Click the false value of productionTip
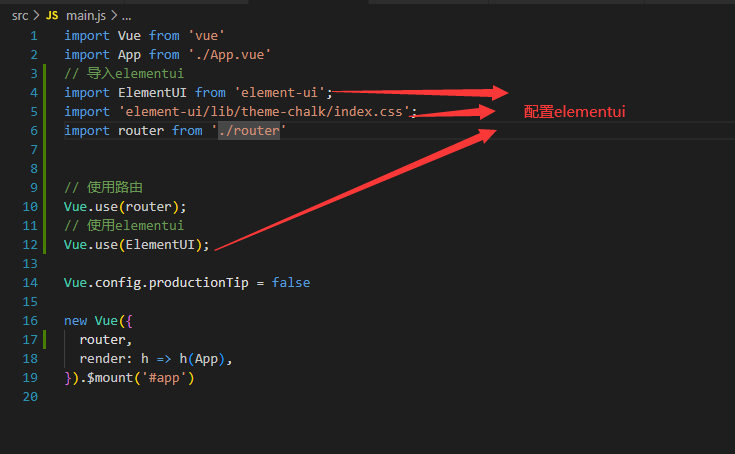The image size is (735, 454). click(x=290, y=283)
